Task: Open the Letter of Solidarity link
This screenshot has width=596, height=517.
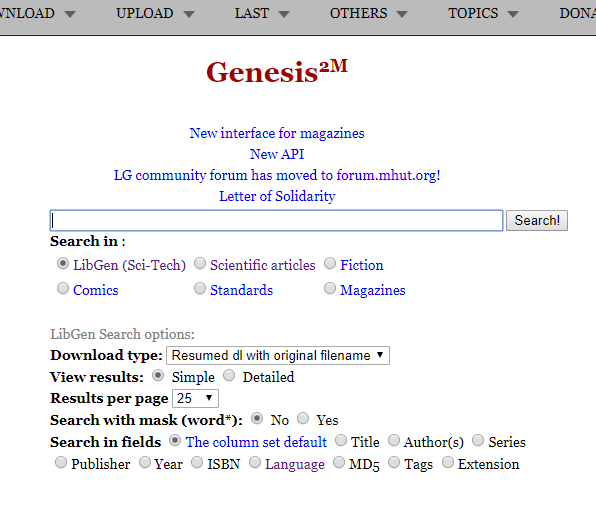Action: [277, 196]
